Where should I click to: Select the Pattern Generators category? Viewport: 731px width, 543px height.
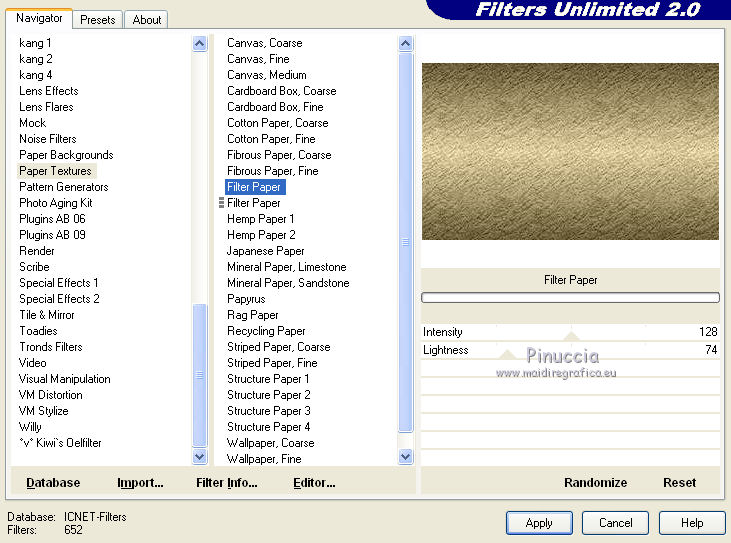64,187
